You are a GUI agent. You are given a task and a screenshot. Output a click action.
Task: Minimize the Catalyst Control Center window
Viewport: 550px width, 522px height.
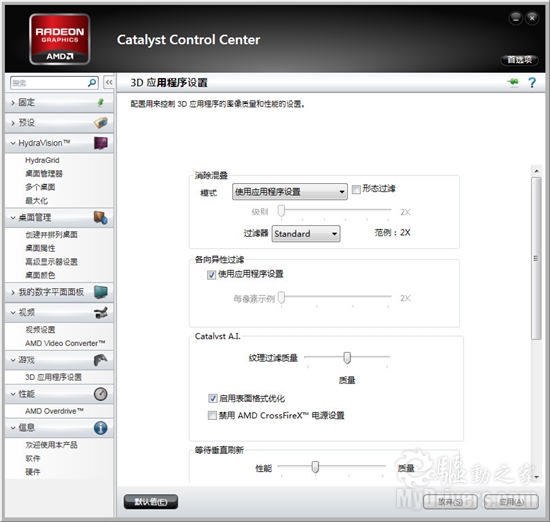tap(515, 18)
